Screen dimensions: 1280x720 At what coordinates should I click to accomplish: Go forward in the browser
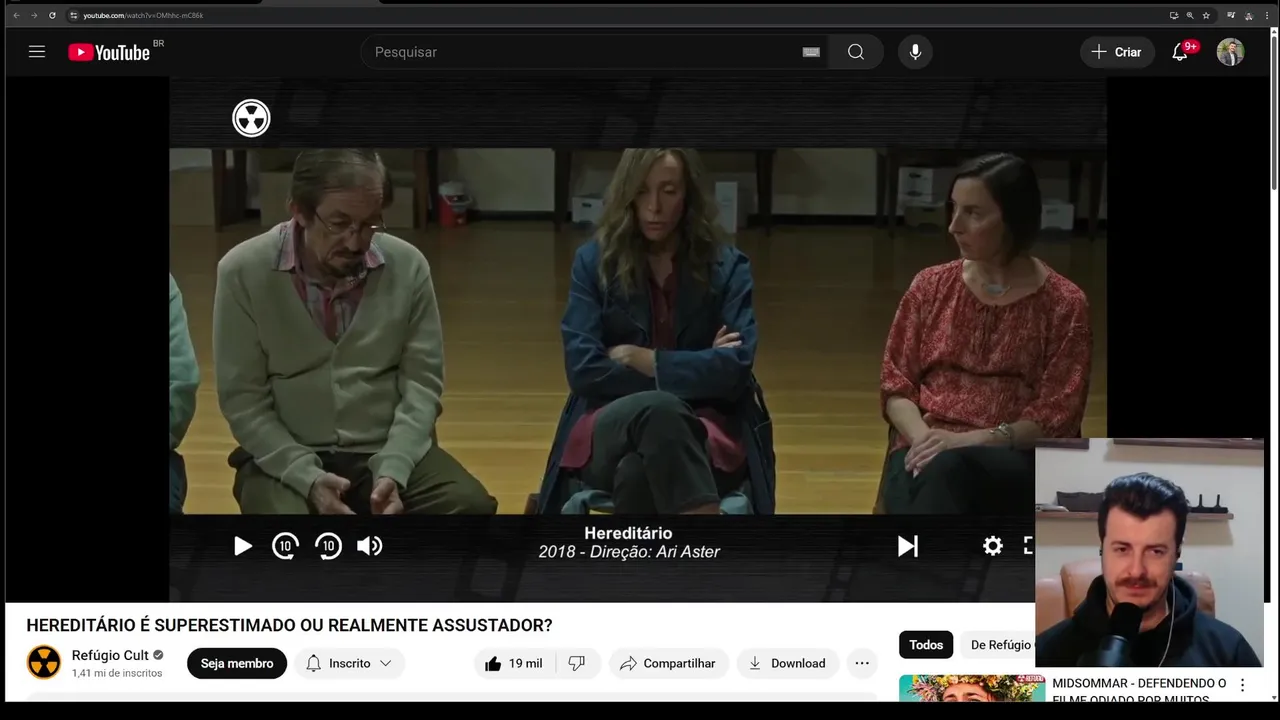34,15
